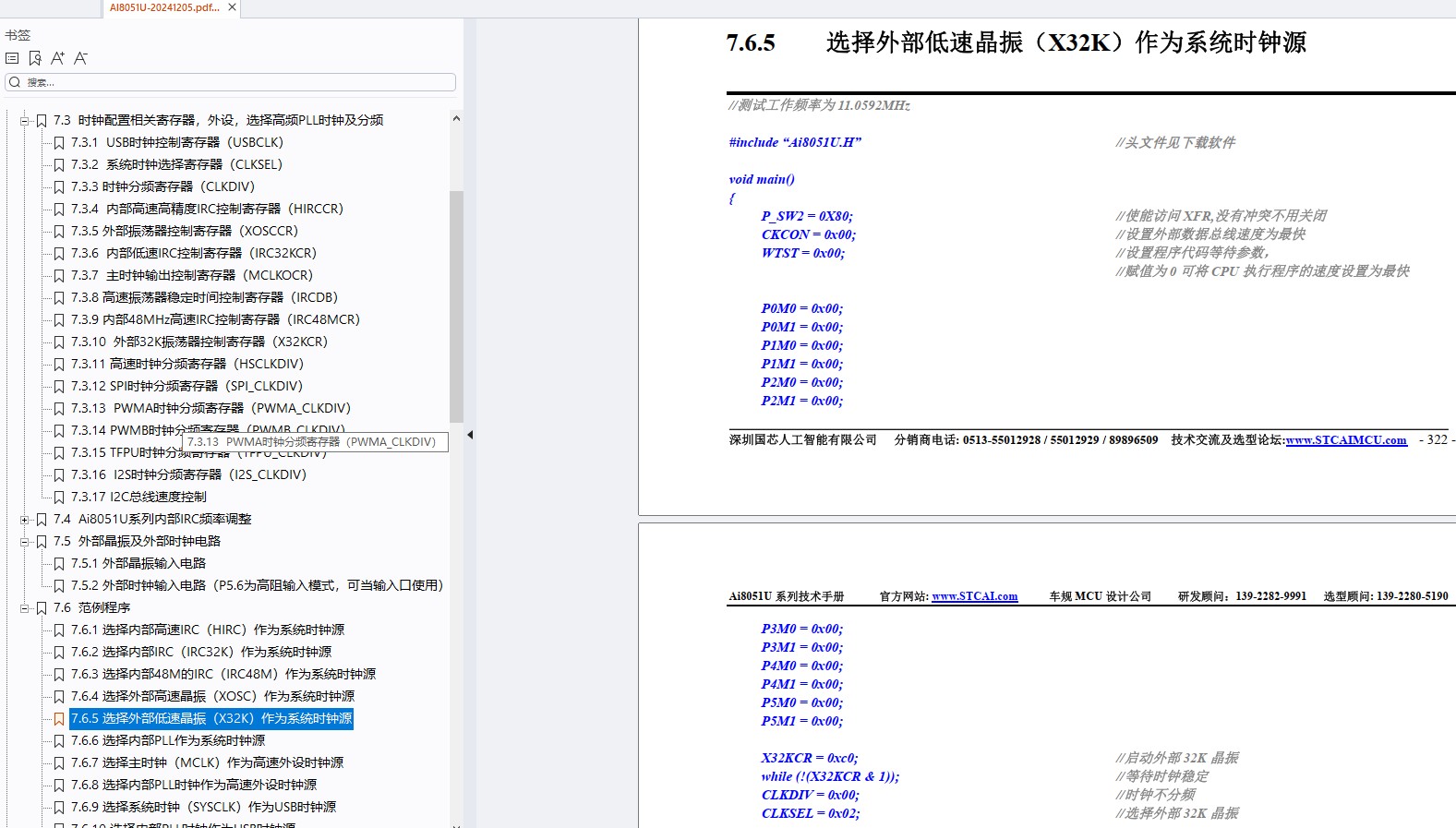The image size is (1456, 828).
Task: Click the code line 'P_SW2 = 0X80;'
Action: click(807, 216)
